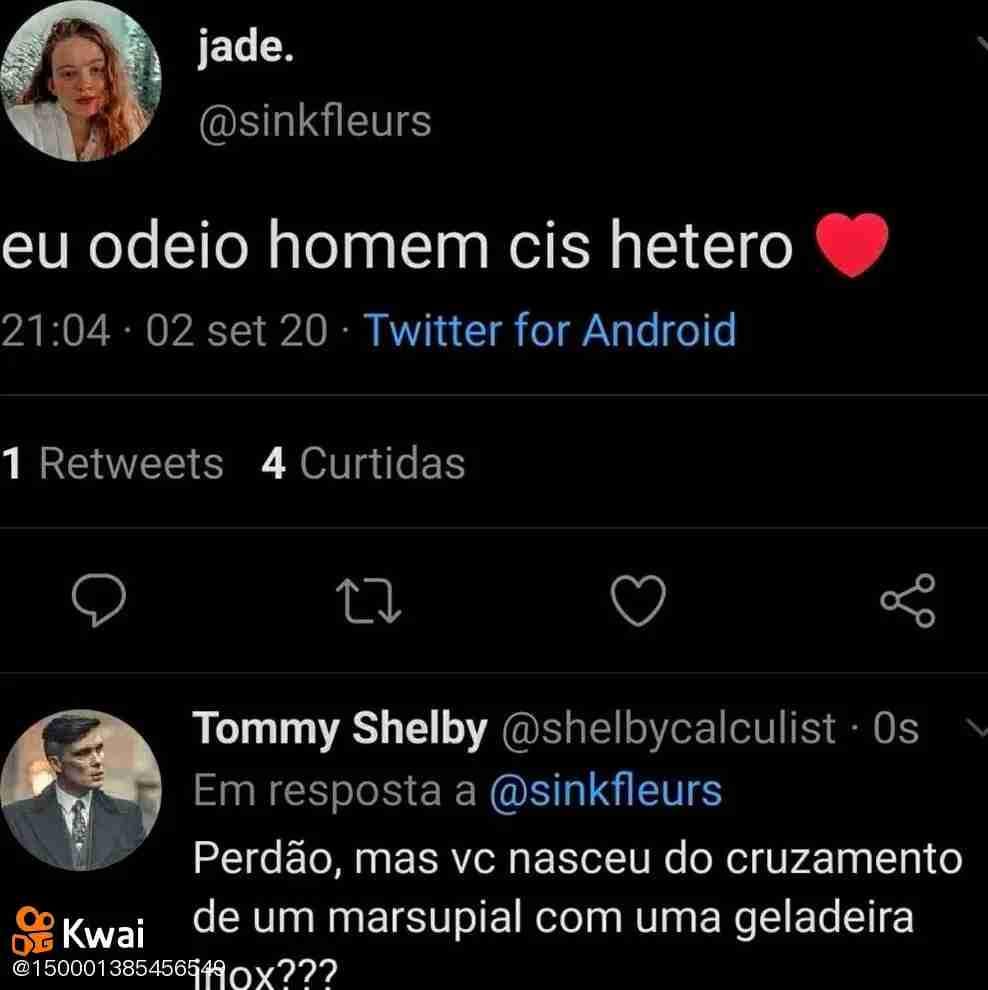
Task: View the 4 Curtidas list
Action: 363,463
